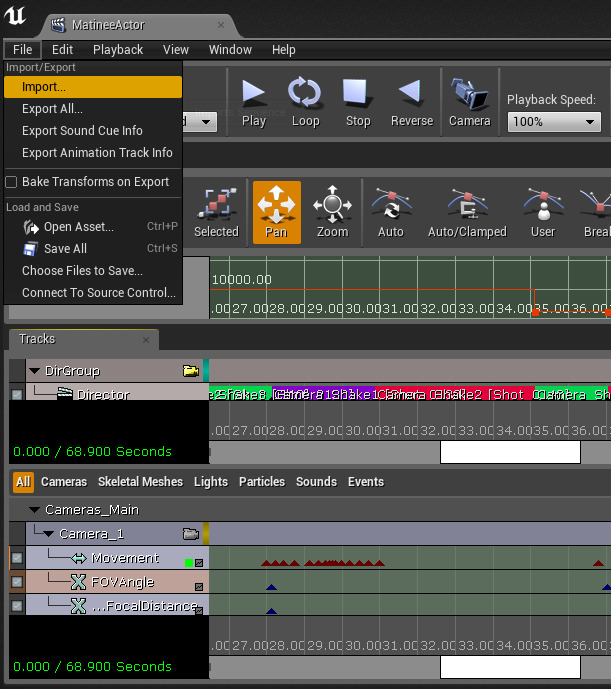The image size is (611, 689).
Task: Select the Pan curve tool
Action: coord(276,212)
